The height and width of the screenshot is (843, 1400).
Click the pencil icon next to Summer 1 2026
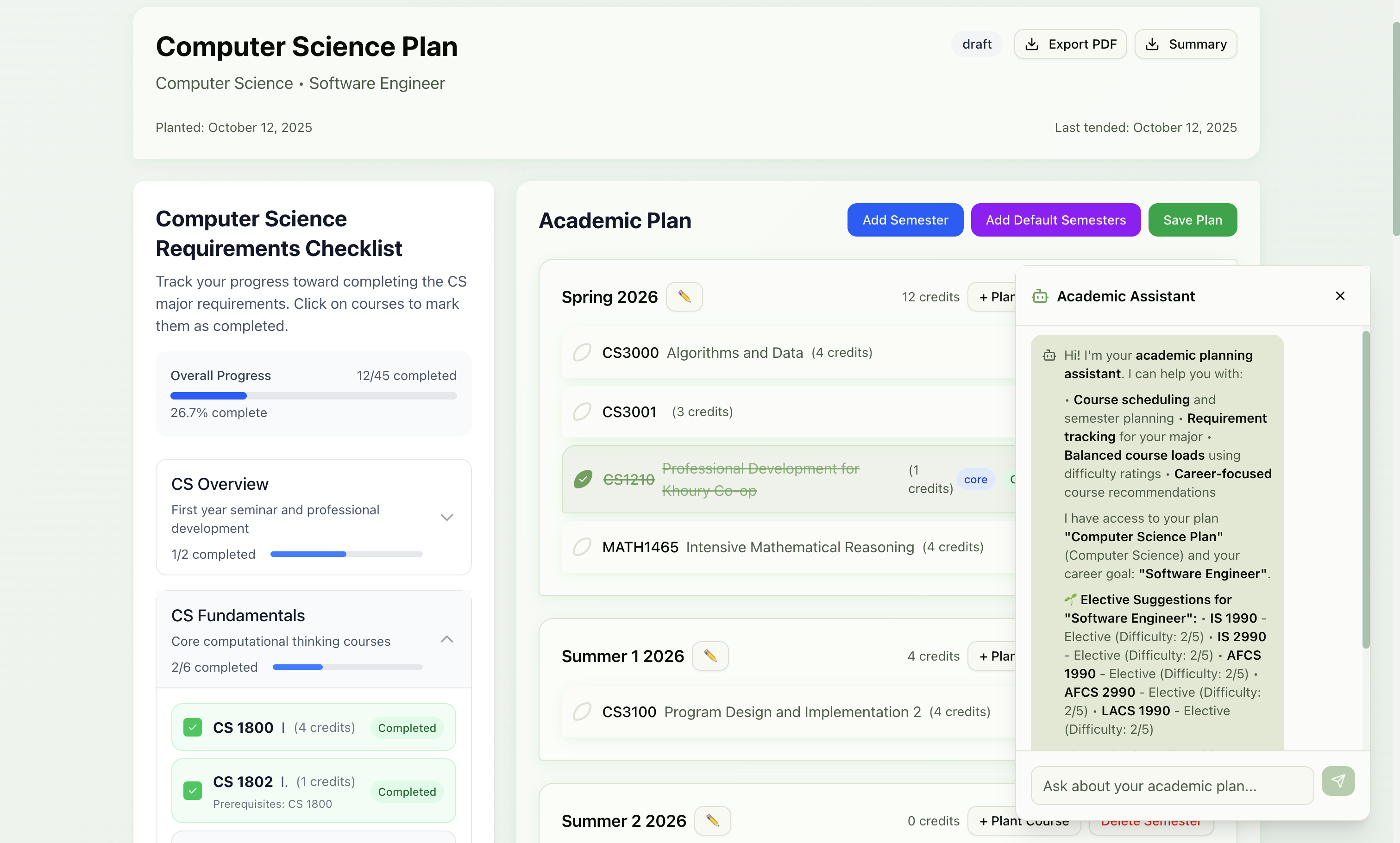(x=709, y=656)
